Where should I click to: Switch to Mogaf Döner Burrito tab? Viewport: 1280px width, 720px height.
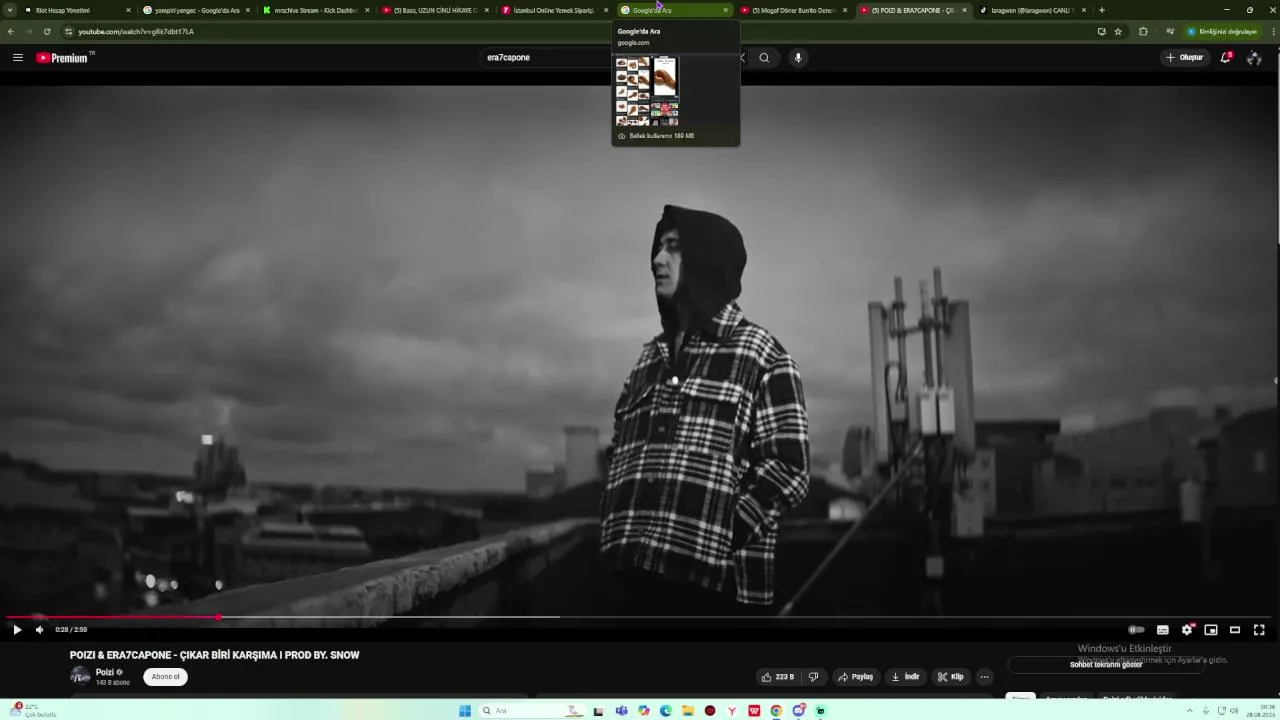tap(793, 10)
